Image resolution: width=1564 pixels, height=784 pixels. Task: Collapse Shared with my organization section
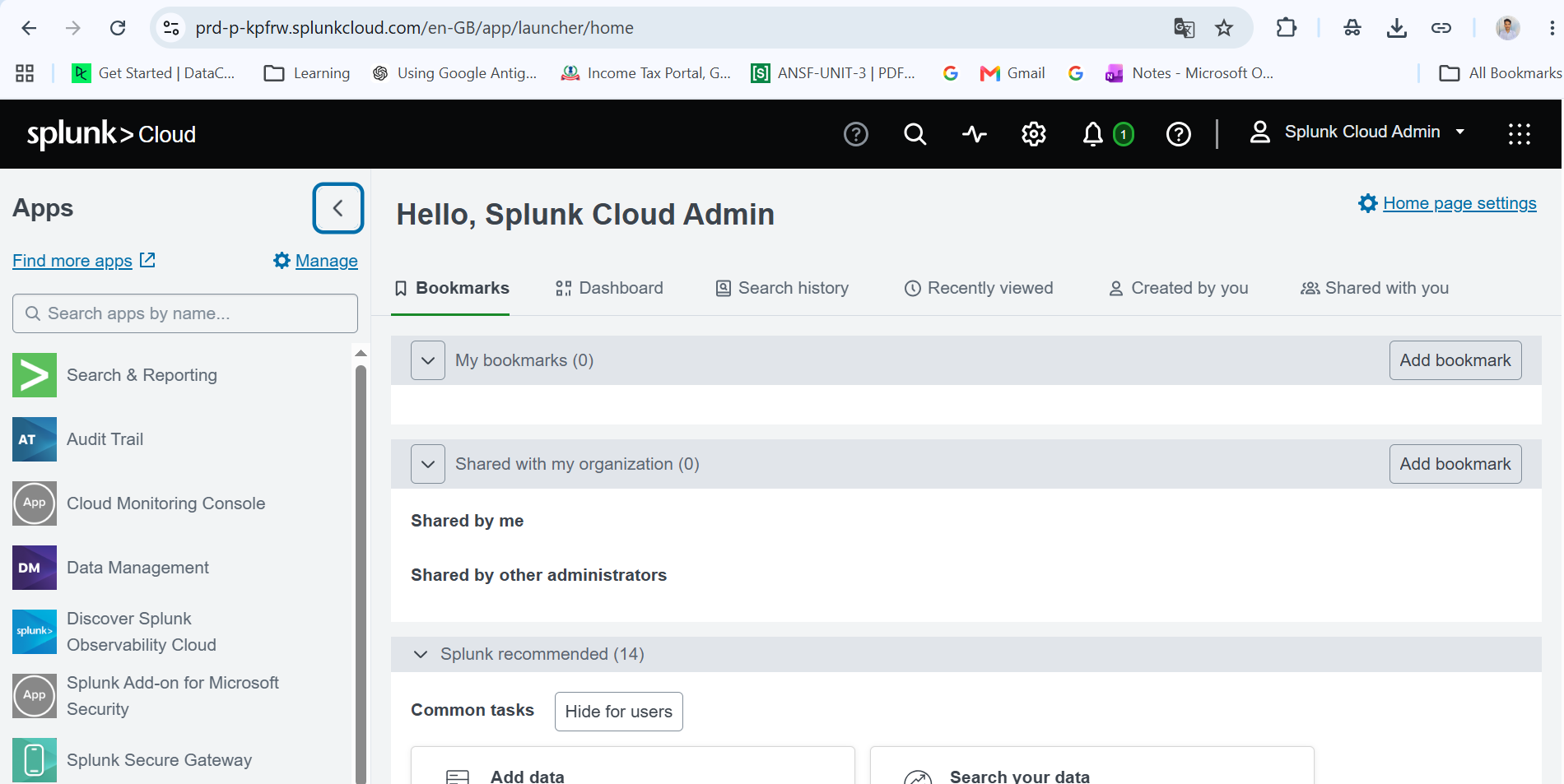click(428, 464)
